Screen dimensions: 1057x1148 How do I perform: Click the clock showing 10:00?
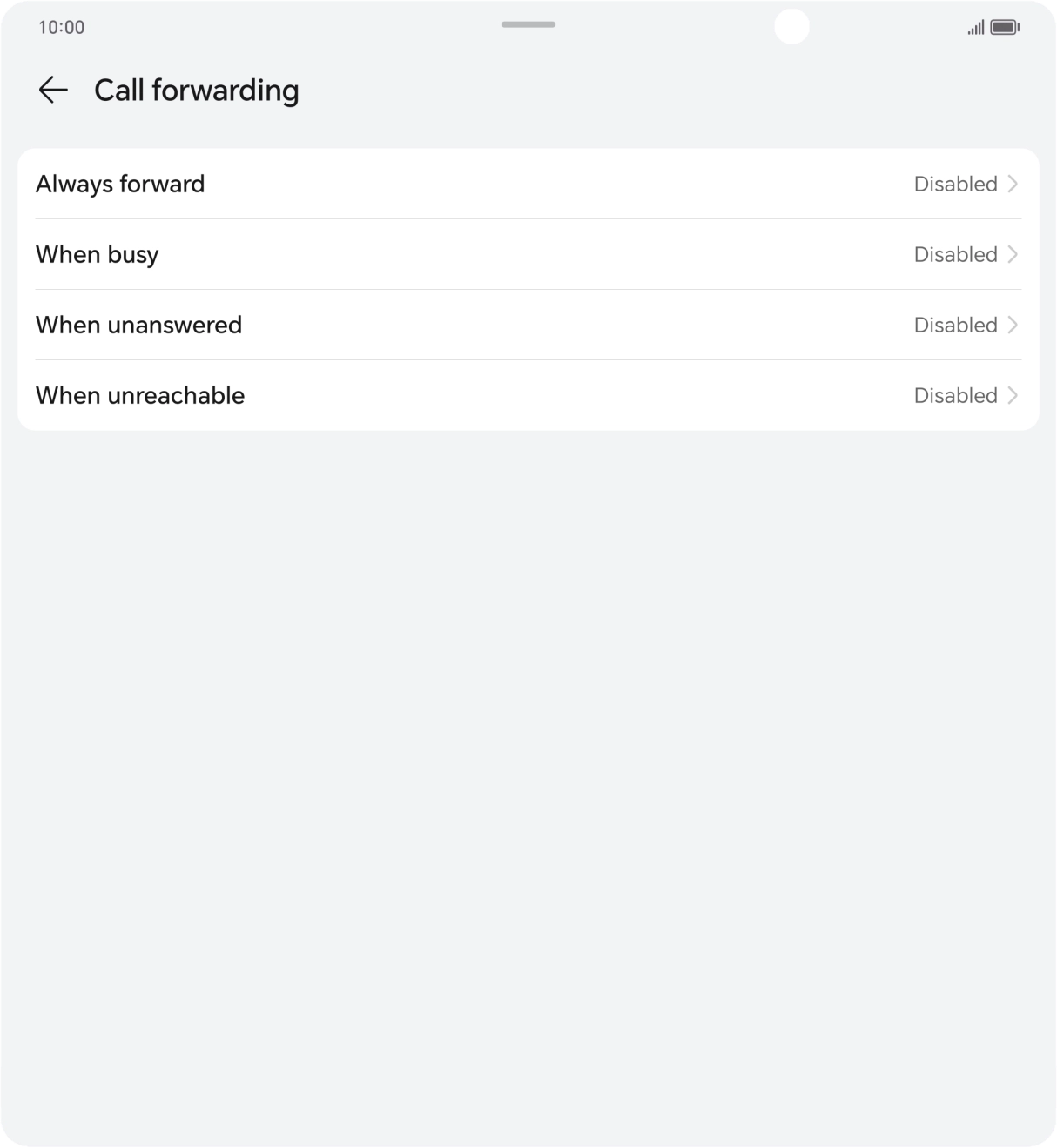(x=60, y=27)
